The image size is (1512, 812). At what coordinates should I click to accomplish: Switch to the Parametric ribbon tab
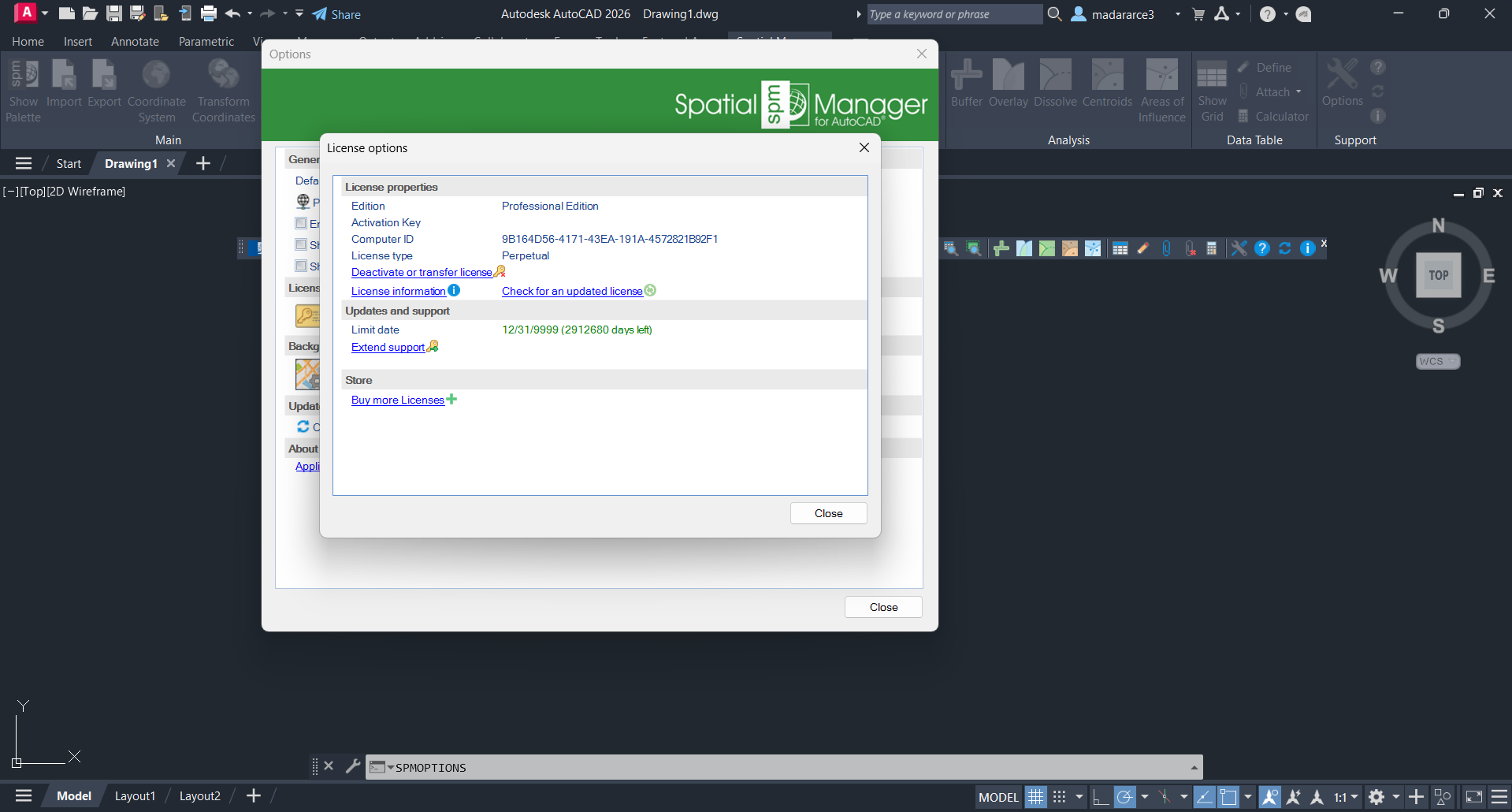pyautogui.click(x=206, y=42)
